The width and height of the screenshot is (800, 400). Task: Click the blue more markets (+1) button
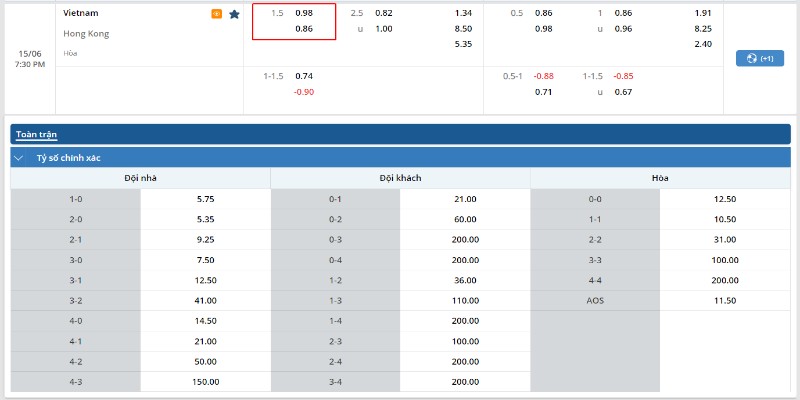[x=759, y=58]
